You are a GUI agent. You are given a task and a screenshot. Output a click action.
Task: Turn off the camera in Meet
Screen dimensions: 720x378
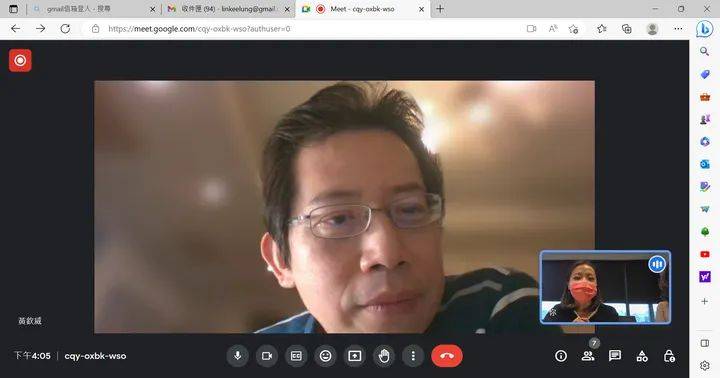pos(267,356)
